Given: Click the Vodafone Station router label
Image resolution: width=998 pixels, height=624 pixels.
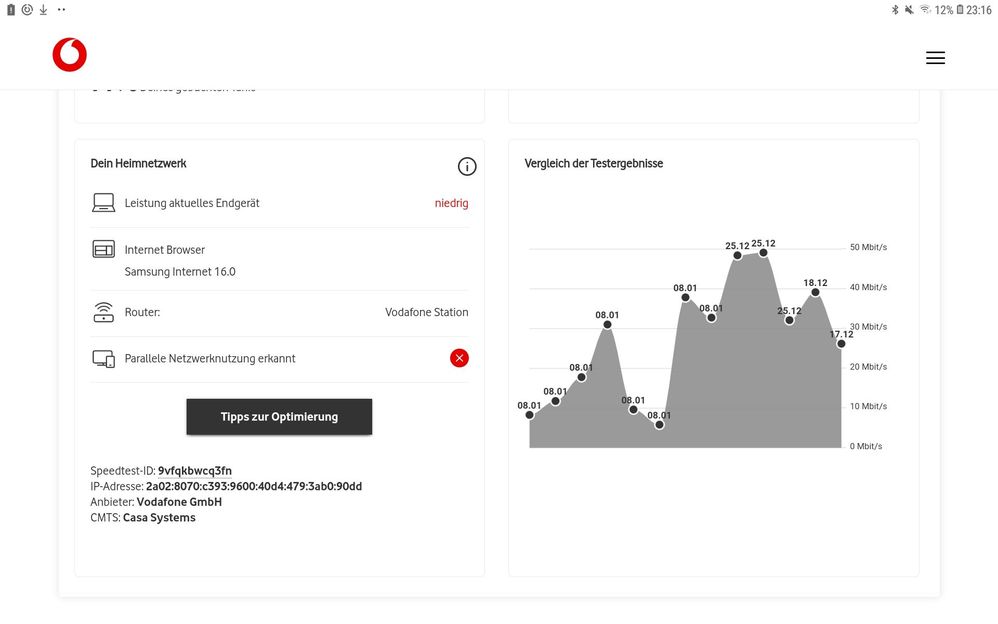Looking at the screenshot, I should pos(426,312).
